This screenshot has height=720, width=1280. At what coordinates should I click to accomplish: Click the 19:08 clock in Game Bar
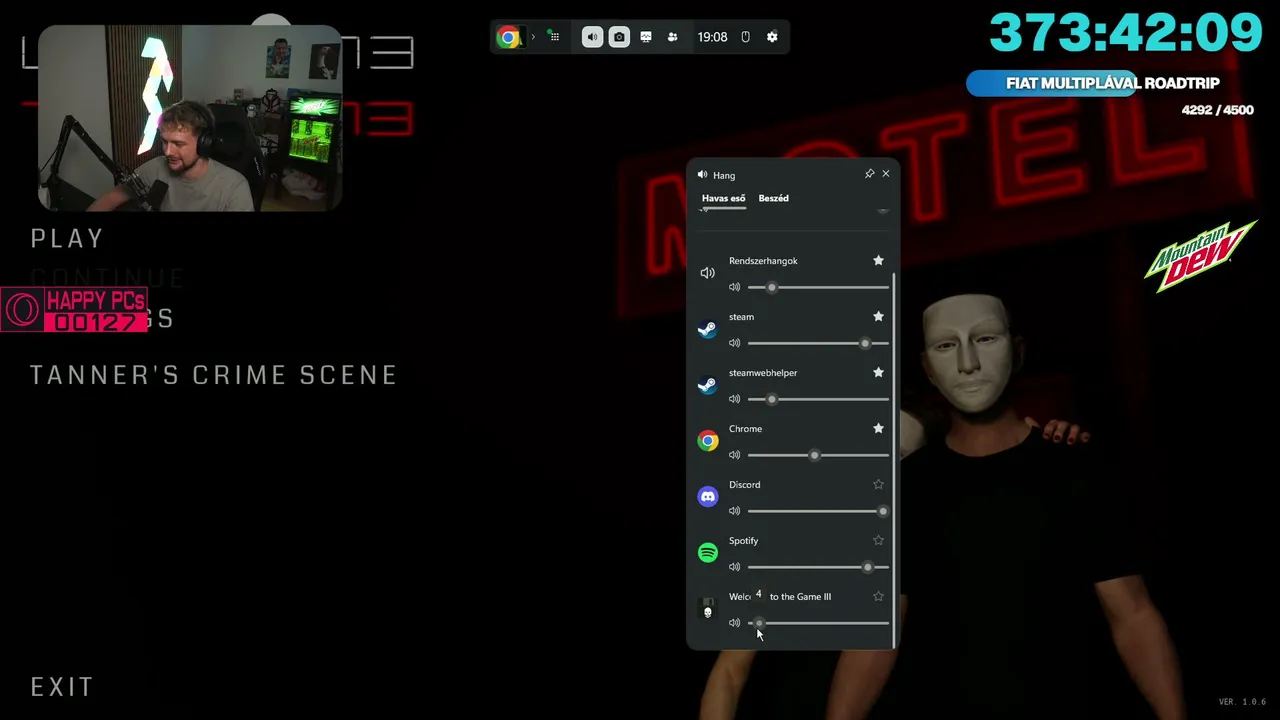(712, 37)
